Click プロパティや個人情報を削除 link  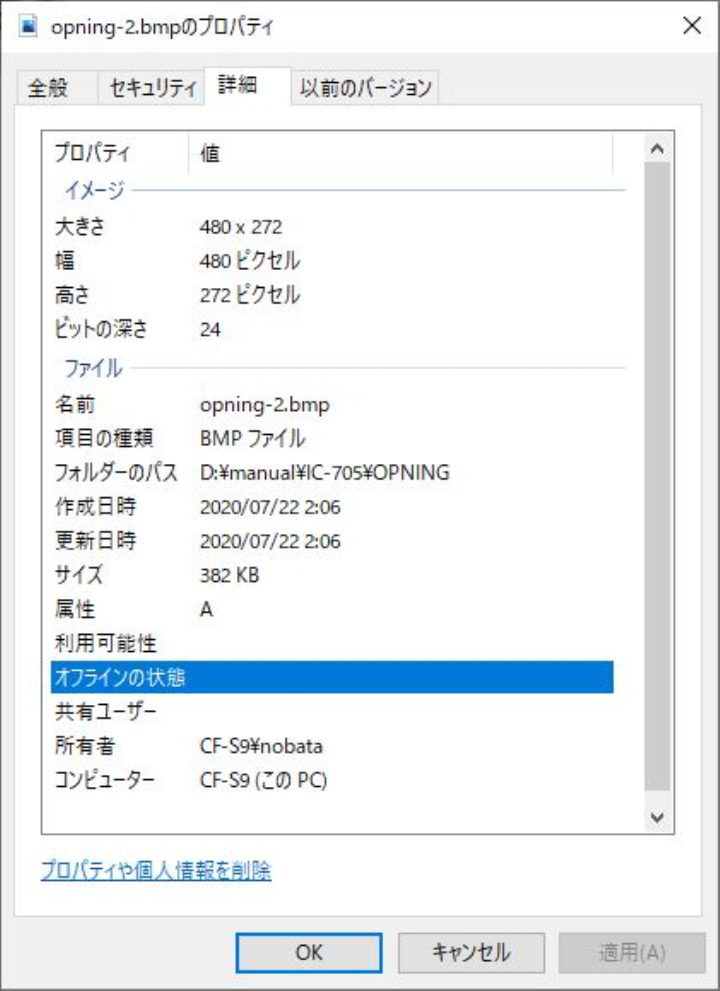coord(156,871)
